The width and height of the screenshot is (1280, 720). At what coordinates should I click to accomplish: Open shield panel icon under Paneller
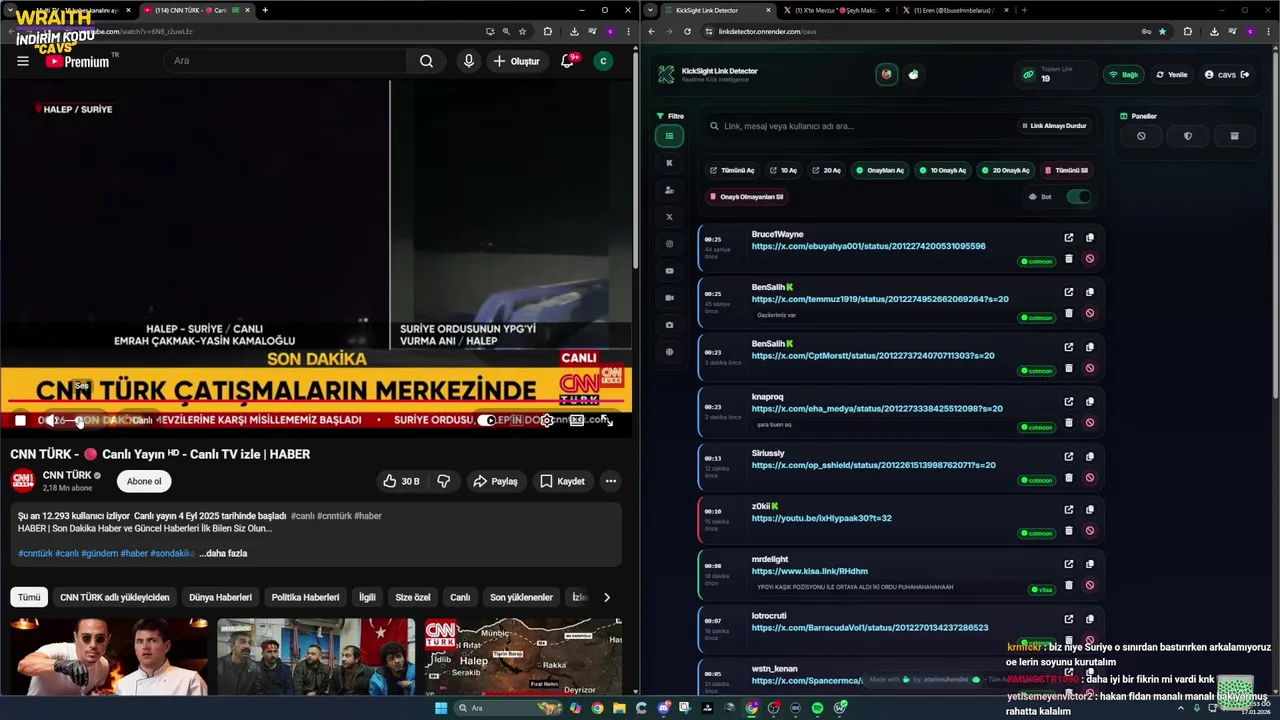(1187, 136)
